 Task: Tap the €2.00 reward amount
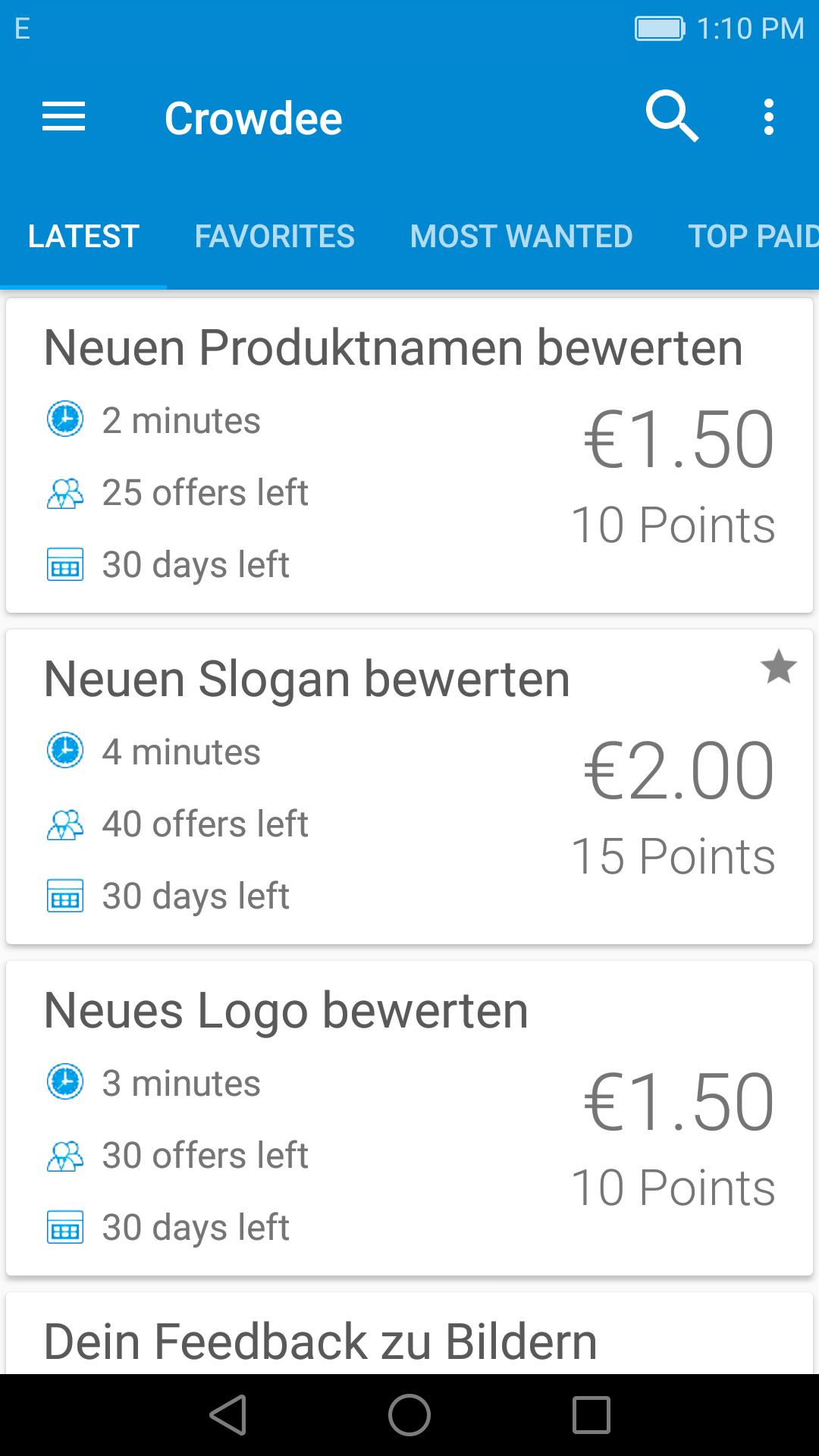[679, 771]
